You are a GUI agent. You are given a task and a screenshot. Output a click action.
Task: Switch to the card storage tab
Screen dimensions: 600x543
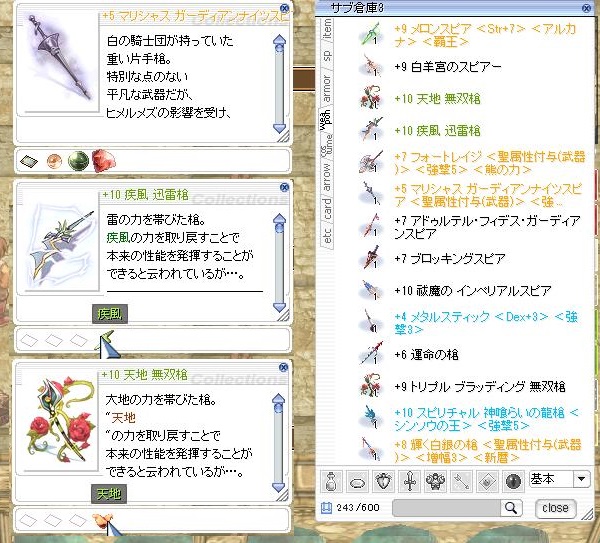click(x=326, y=209)
